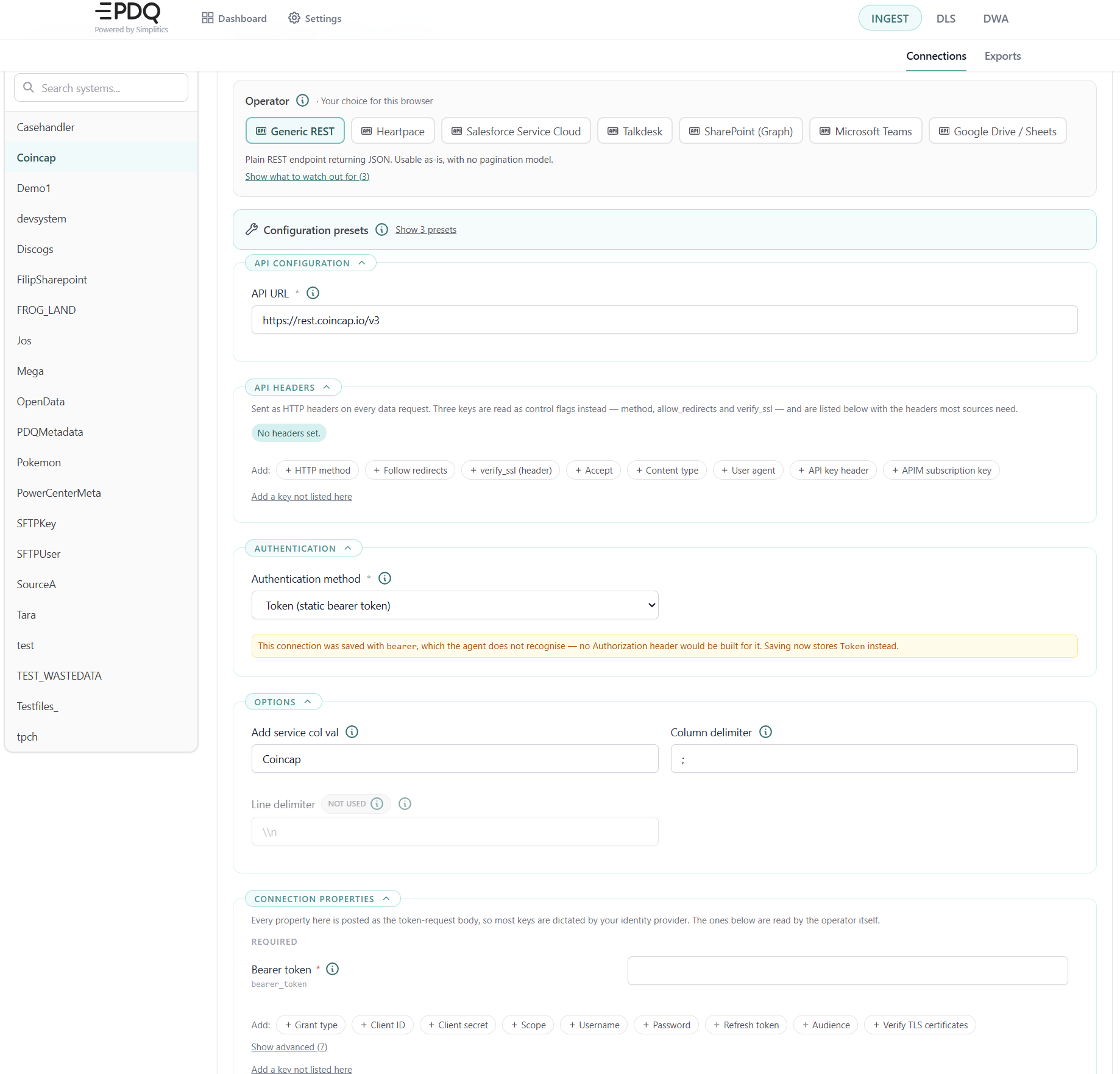Select the SharePoint (Graph) operator

click(x=740, y=131)
